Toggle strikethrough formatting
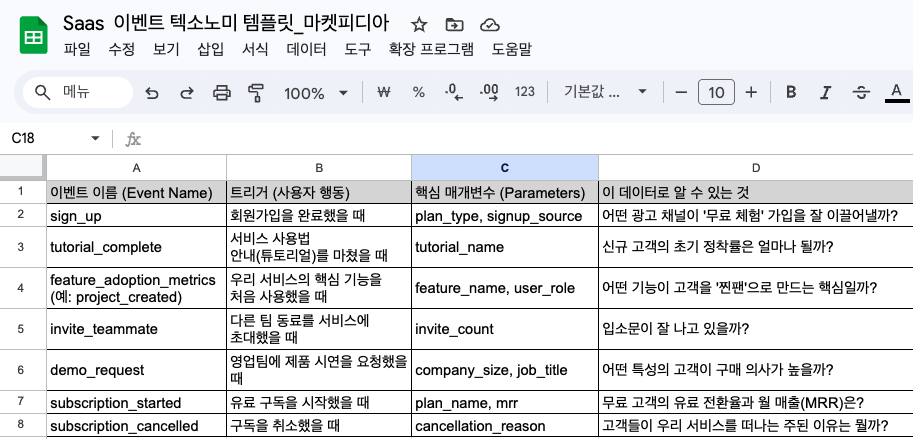The image size is (913, 439). (861, 92)
